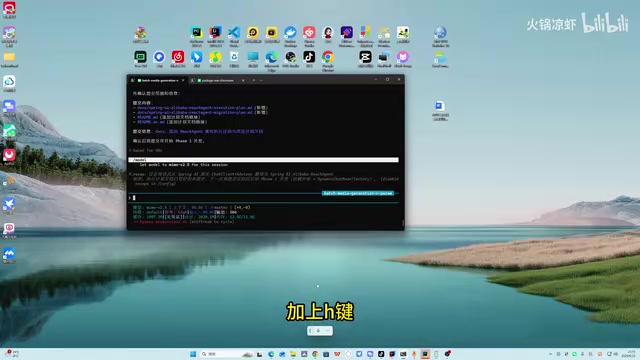Image resolution: width=640 pixels, height=360 pixels.
Task: Add a new terminal tab with plus button
Action: click(x=253, y=80)
